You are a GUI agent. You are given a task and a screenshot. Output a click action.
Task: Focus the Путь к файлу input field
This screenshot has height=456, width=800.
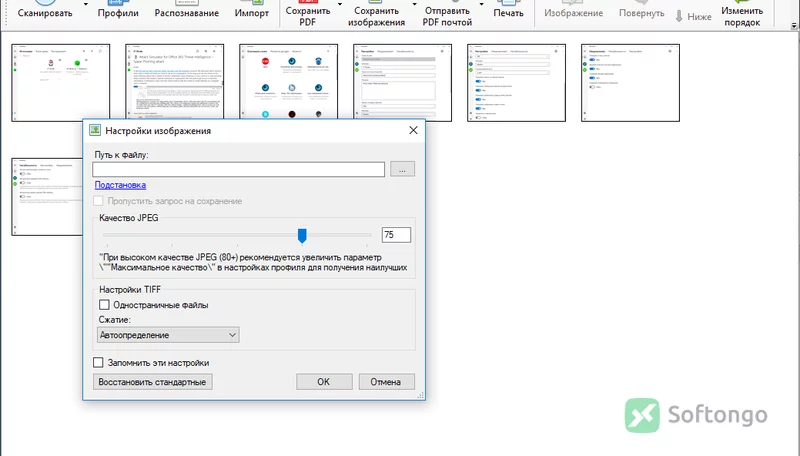[238, 169]
